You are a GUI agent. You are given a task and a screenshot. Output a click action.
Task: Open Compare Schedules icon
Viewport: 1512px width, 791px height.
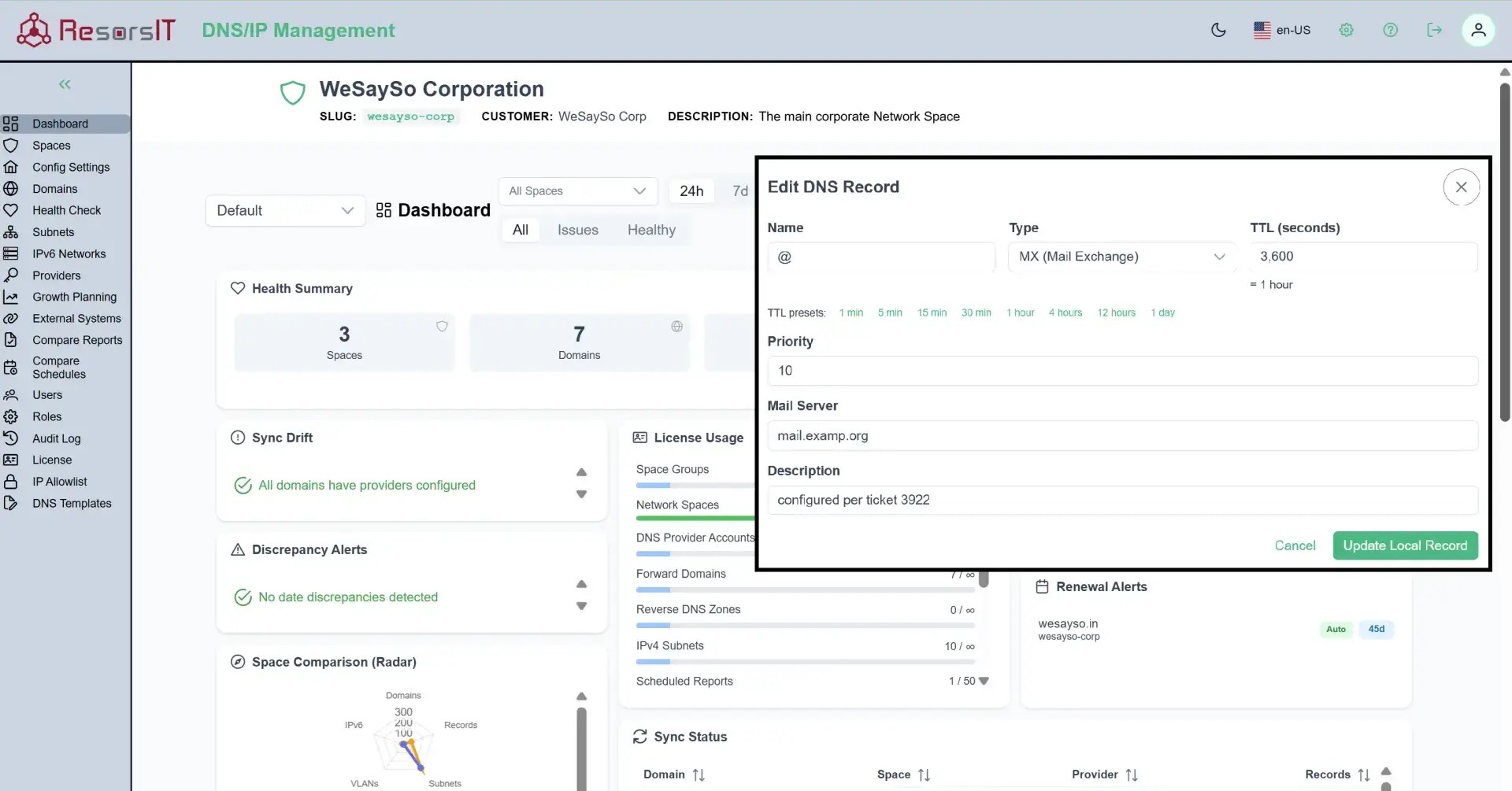tap(11, 368)
